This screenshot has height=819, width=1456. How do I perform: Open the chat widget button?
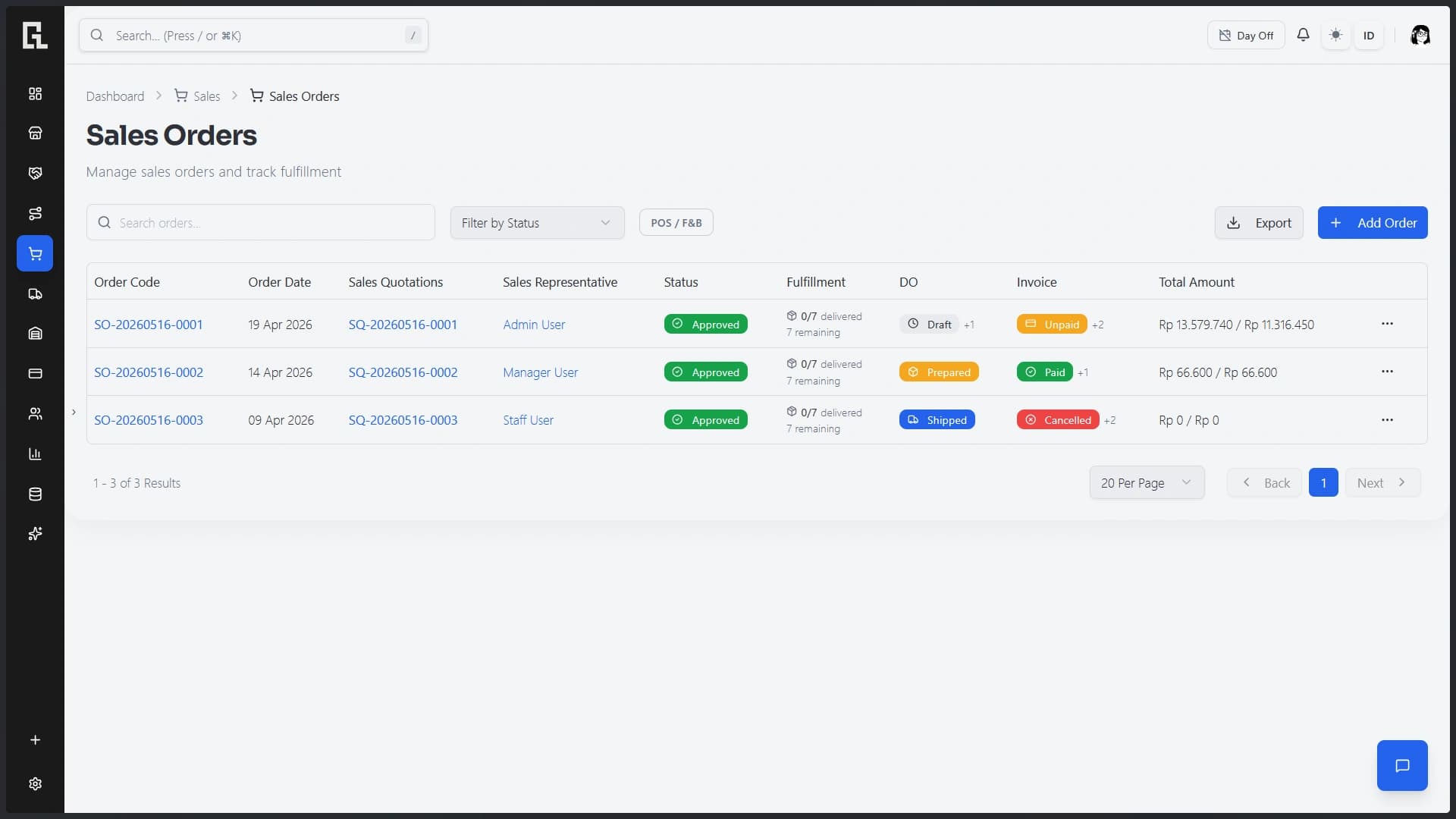click(1402, 765)
